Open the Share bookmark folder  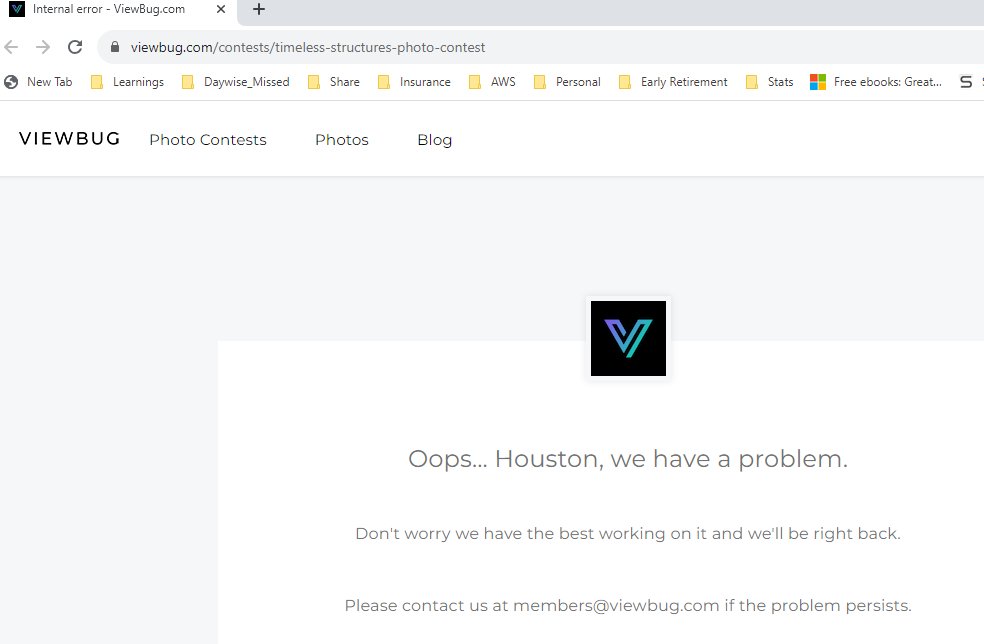pyautogui.click(x=343, y=82)
